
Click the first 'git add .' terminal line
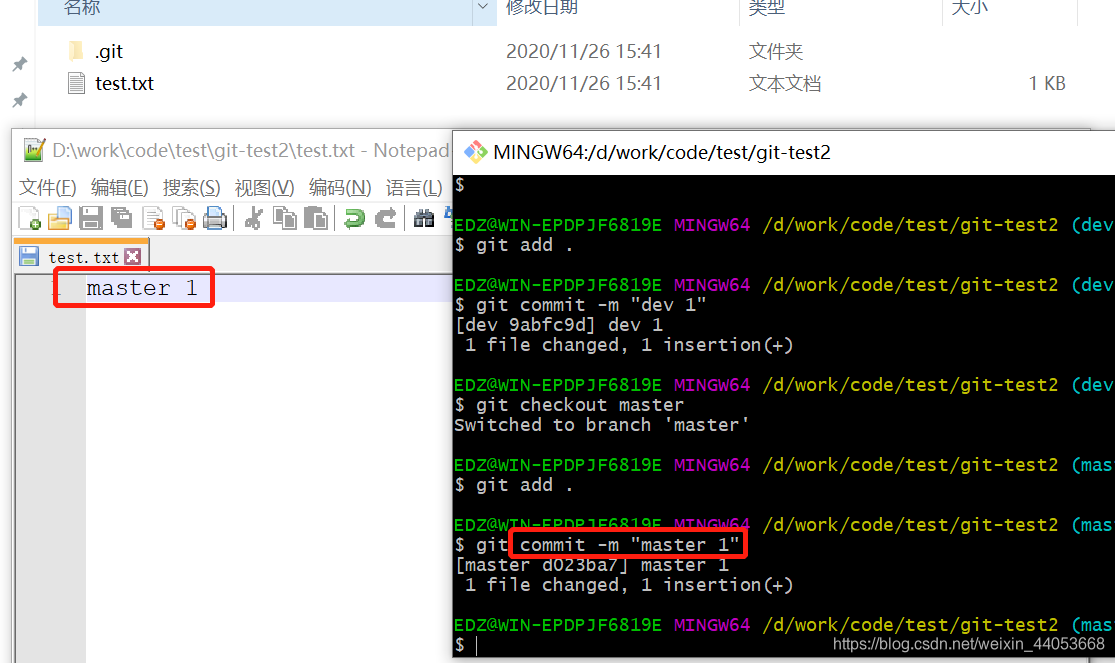point(514,245)
